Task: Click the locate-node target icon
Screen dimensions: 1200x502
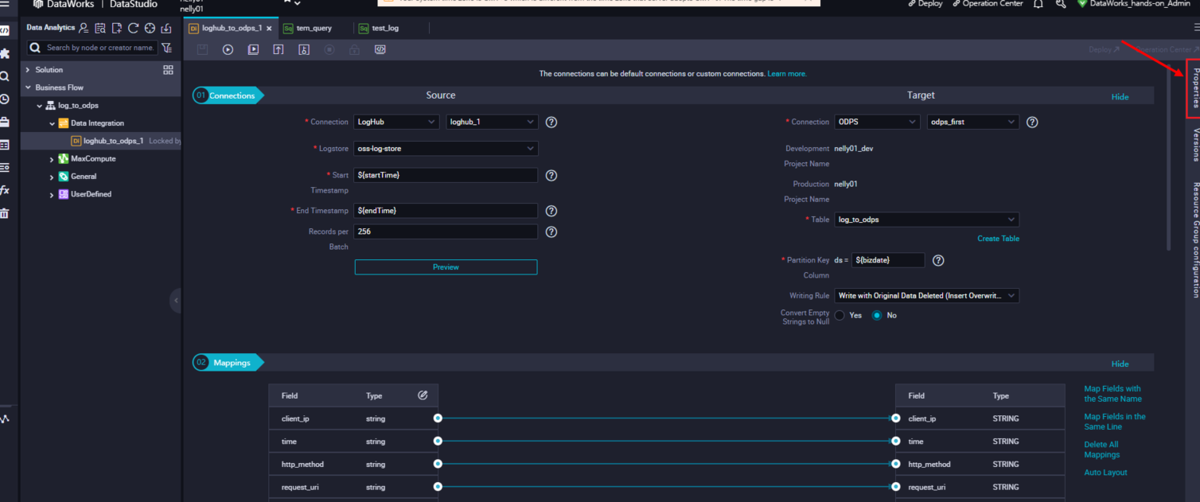Action: coord(150,28)
